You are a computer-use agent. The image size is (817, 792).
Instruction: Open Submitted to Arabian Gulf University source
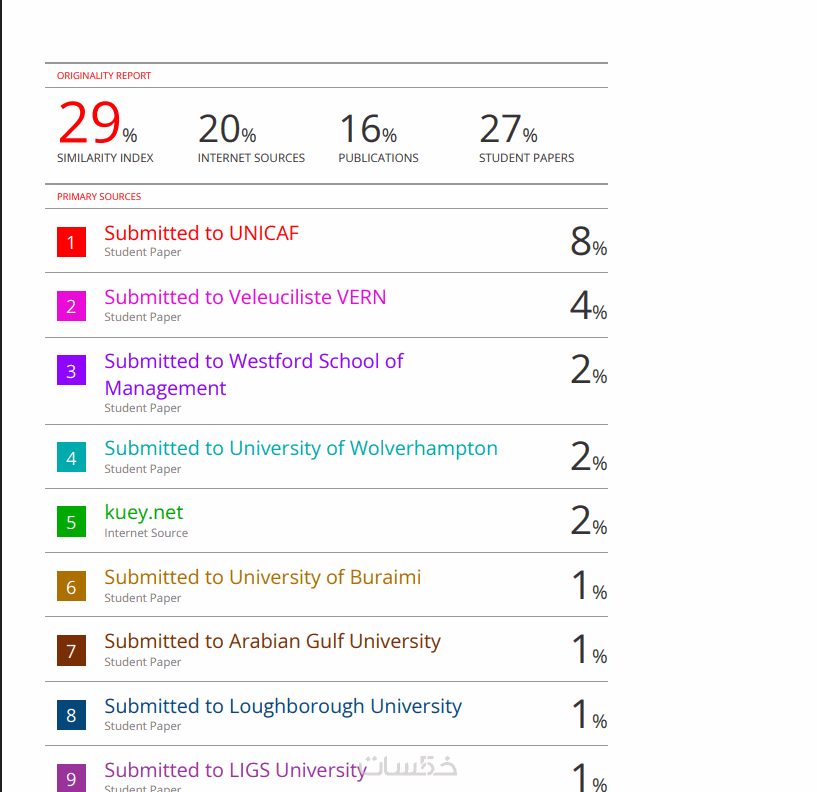click(x=272, y=641)
